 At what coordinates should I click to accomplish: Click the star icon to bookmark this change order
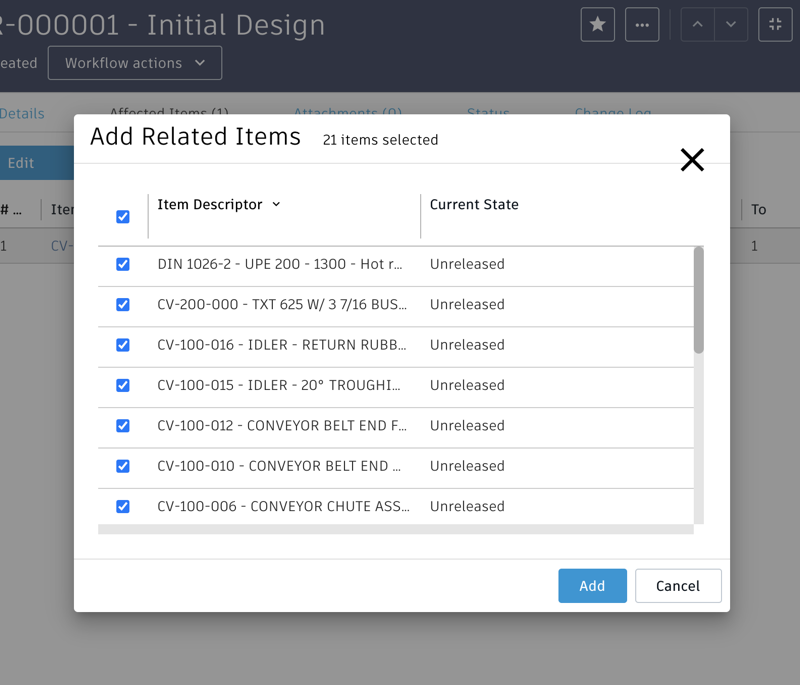[597, 24]
